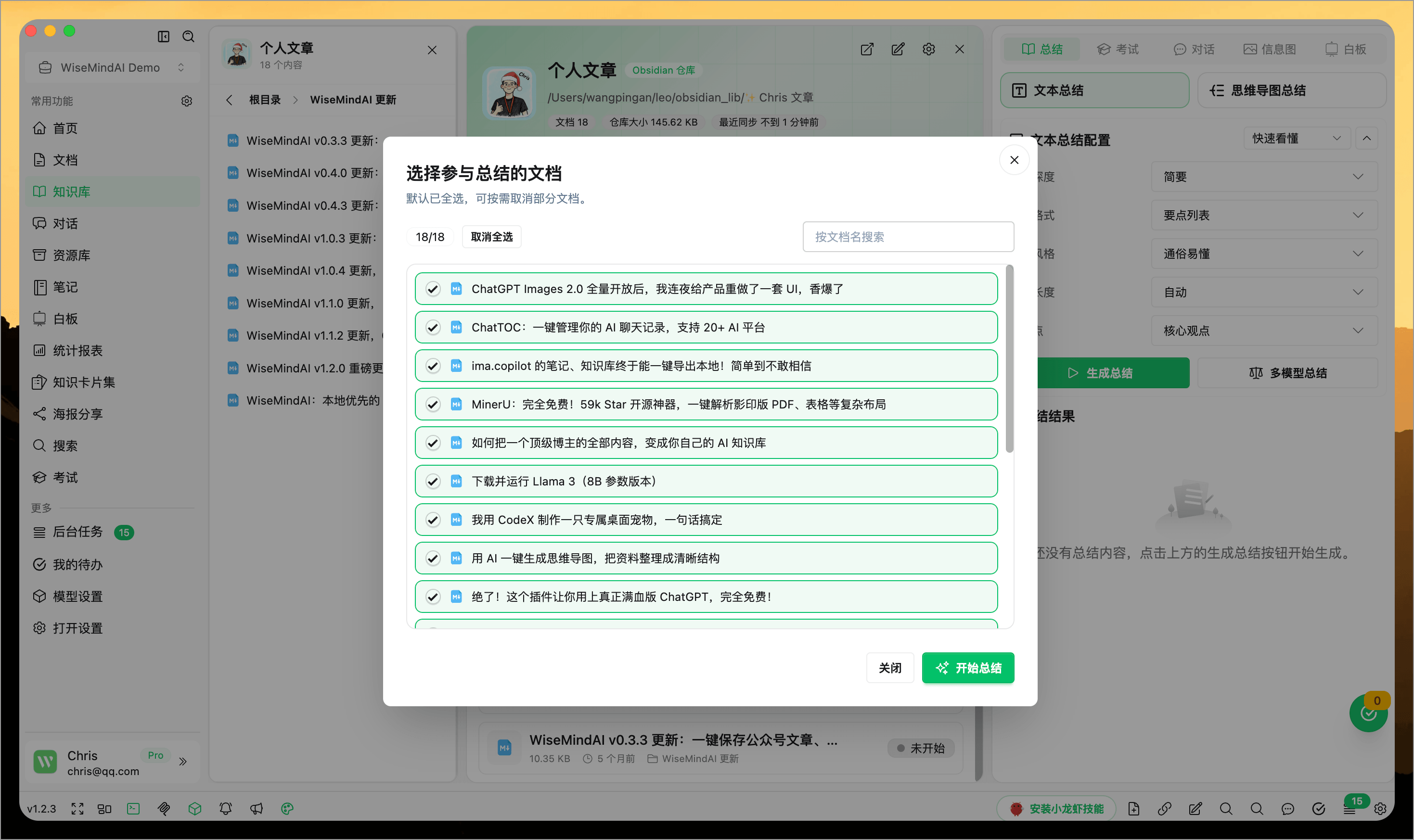Click the open-in-external-window icon in the repository header
This screenshot has height=840, width=1414.
coord(866,49)
